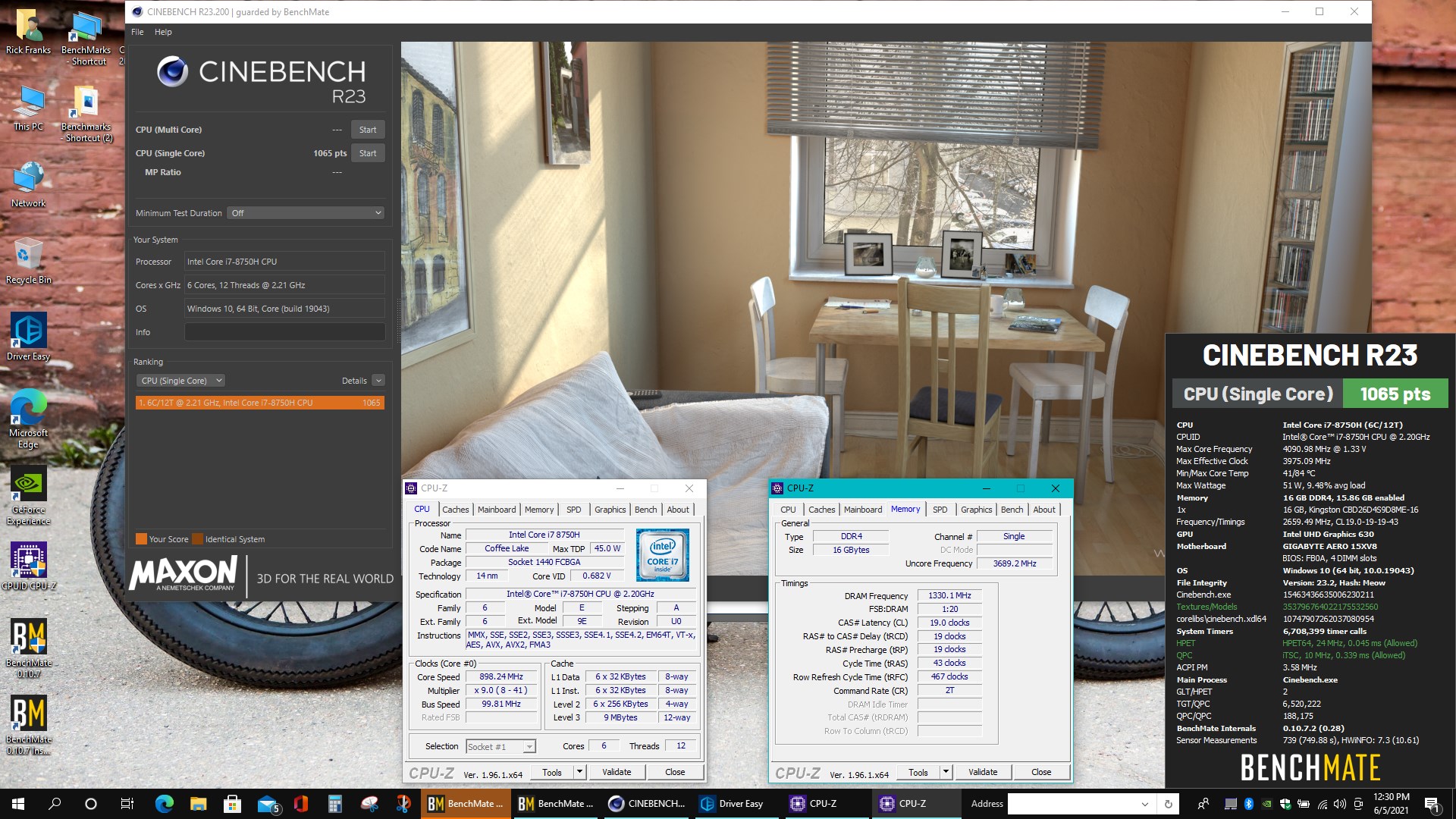The width and height of the screenshot is (1456, 819).
Task: Open Rick Franks user folder icon
Action: [x=28, y=30]
